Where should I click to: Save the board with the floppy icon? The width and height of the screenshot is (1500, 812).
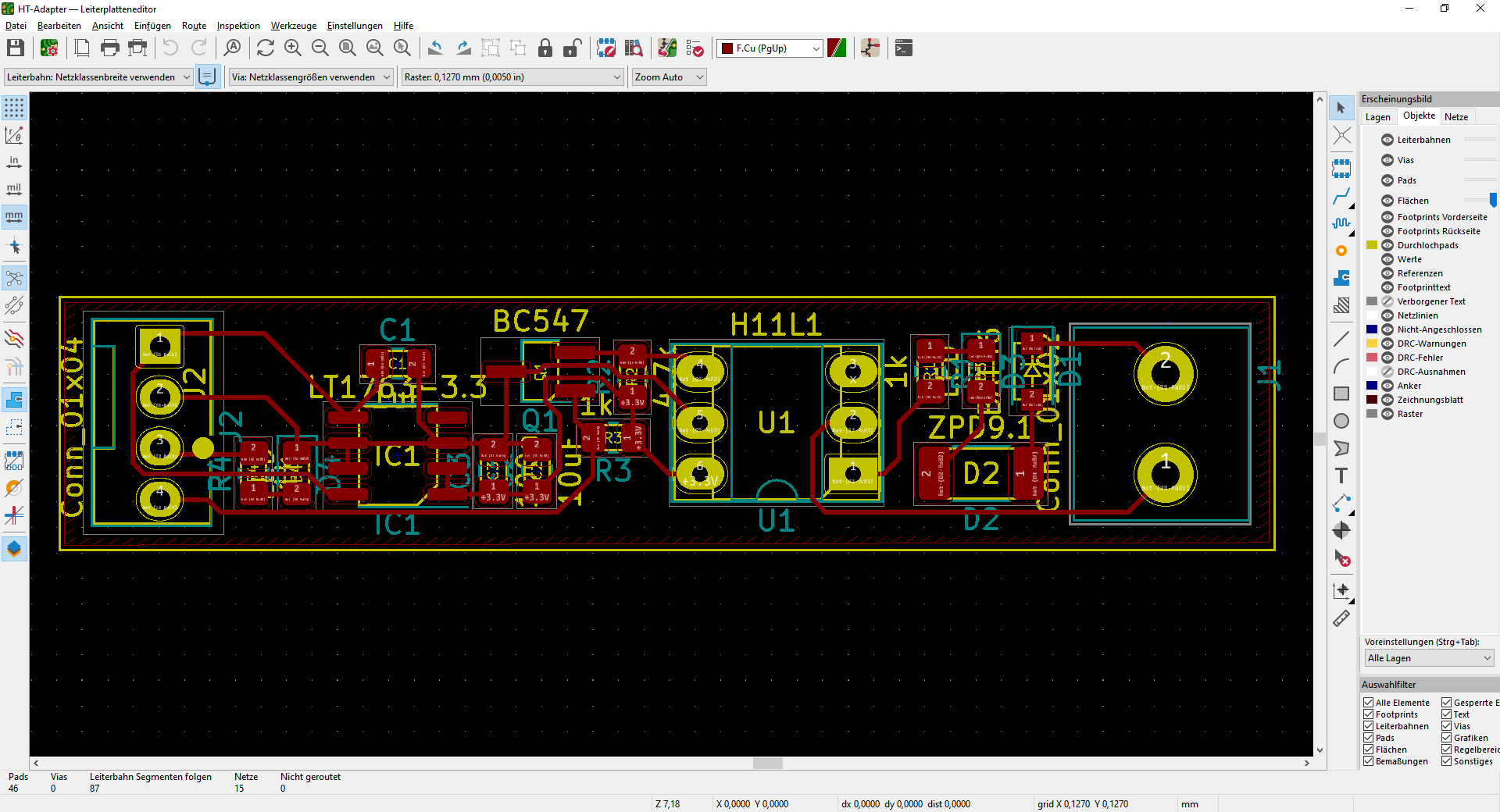click(16, 48)
